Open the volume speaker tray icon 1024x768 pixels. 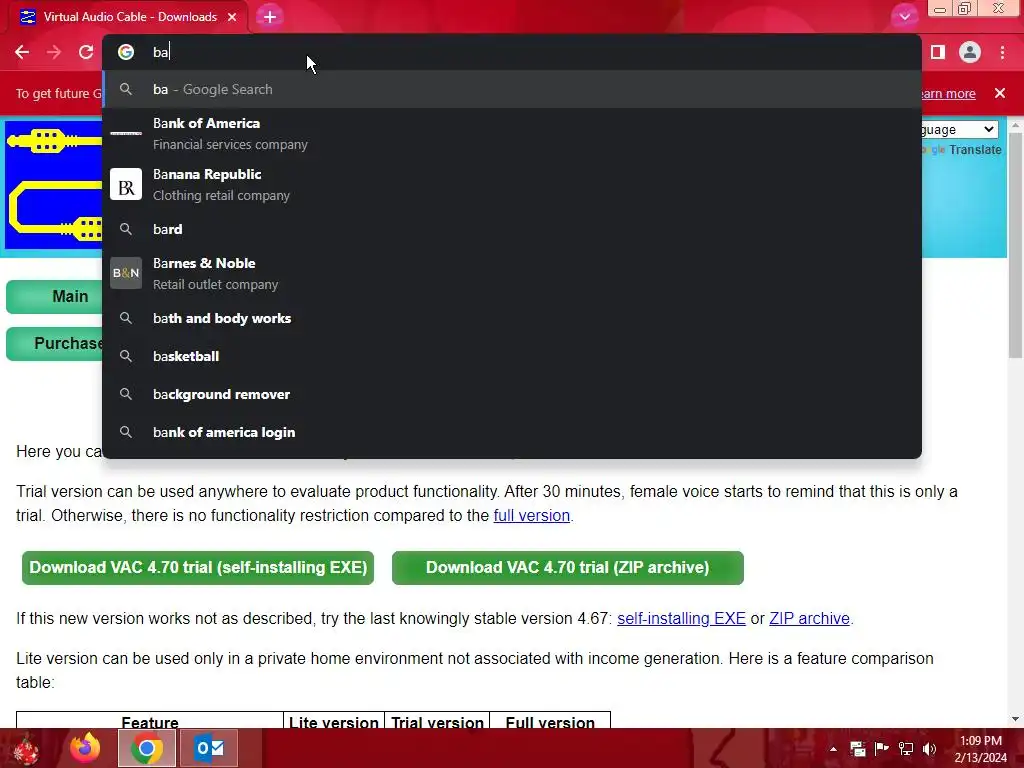pos(930,749)
